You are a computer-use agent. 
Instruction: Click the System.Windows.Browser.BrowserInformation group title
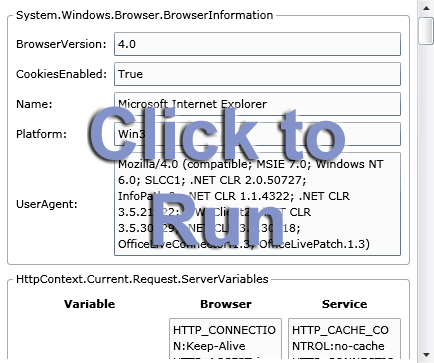[145, 15]
